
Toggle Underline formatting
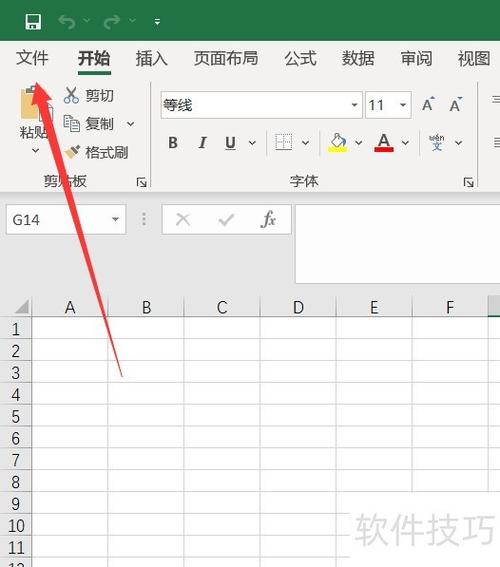pyautogui.click(x=230, y=143)
